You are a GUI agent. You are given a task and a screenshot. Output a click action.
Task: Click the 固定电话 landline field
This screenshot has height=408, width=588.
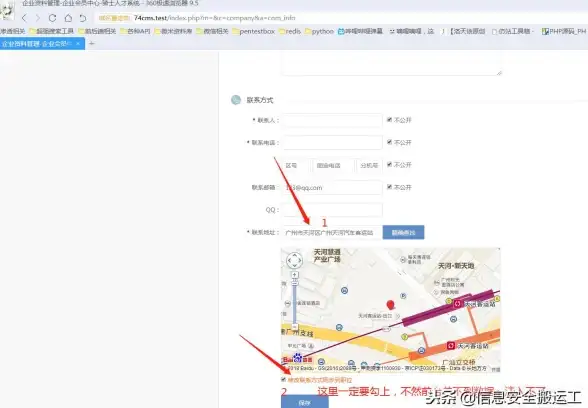pyautogui.click(x=333, y=165)
